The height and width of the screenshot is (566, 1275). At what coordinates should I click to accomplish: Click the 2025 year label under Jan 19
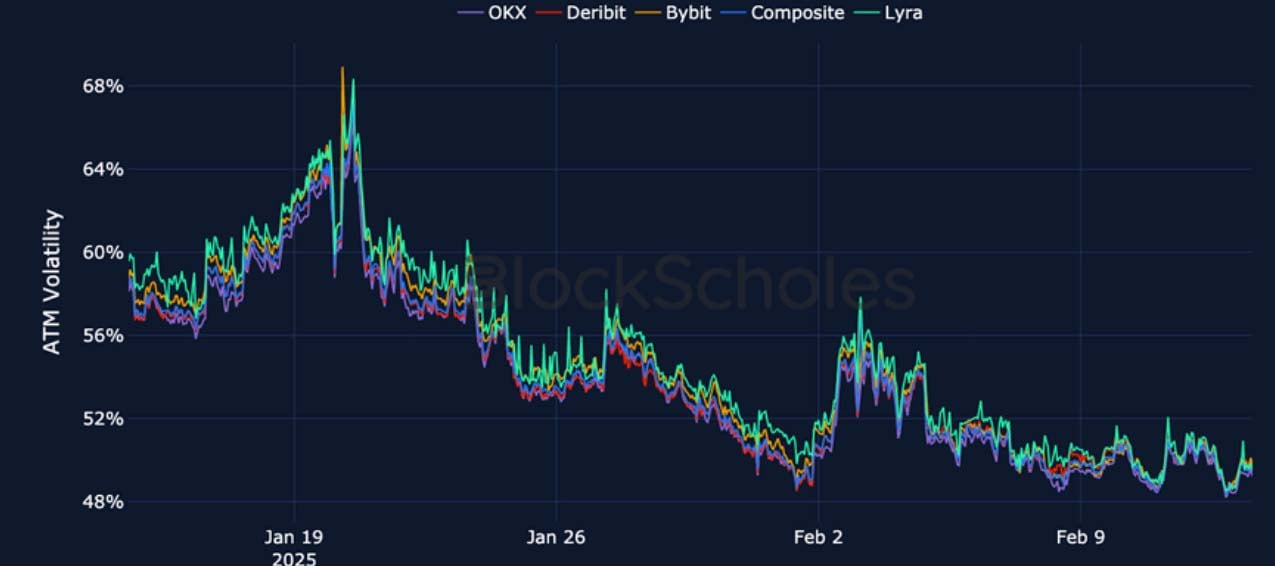coord(294,558)
